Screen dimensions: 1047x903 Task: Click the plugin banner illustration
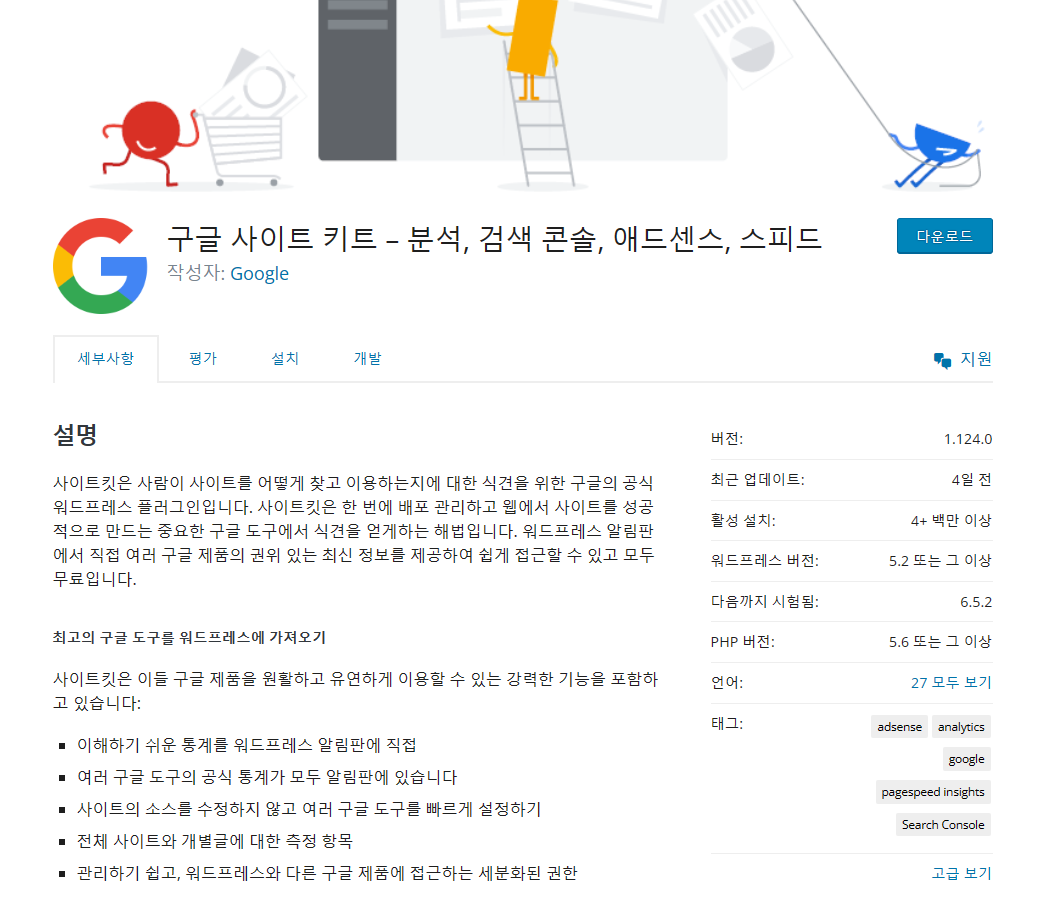click(524, 97)
